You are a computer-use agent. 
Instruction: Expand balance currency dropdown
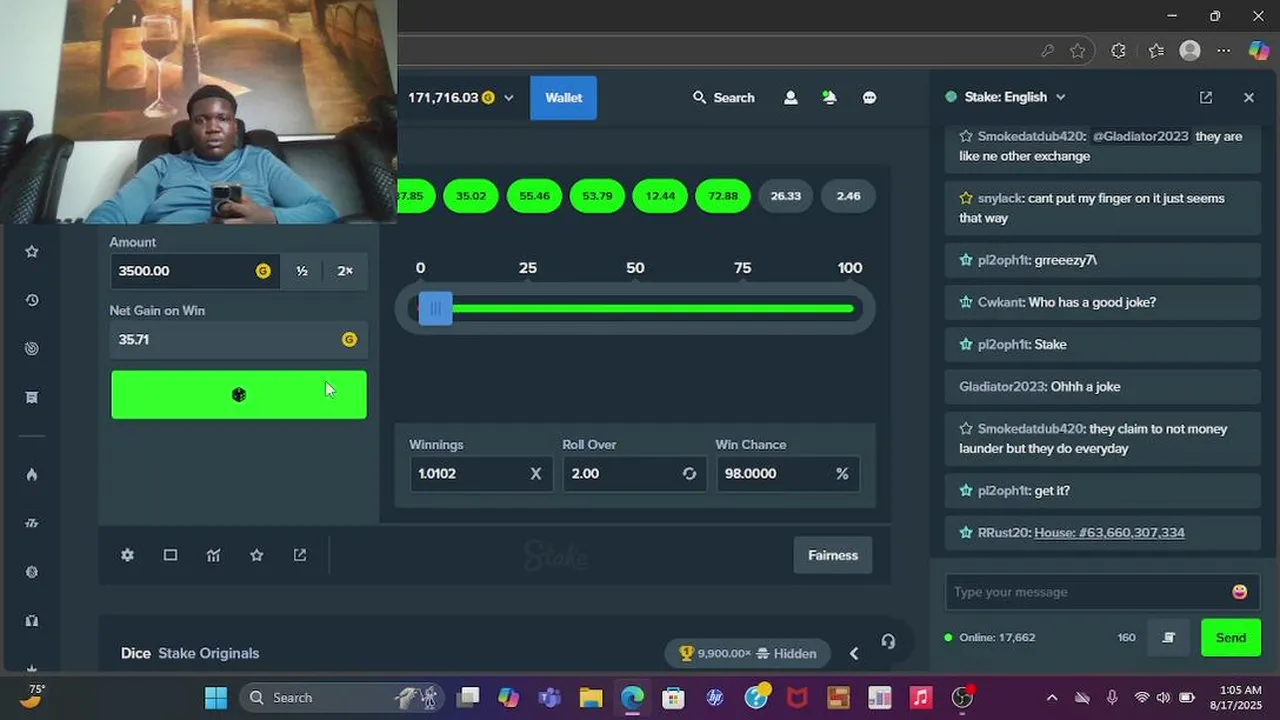pos(508,98)
